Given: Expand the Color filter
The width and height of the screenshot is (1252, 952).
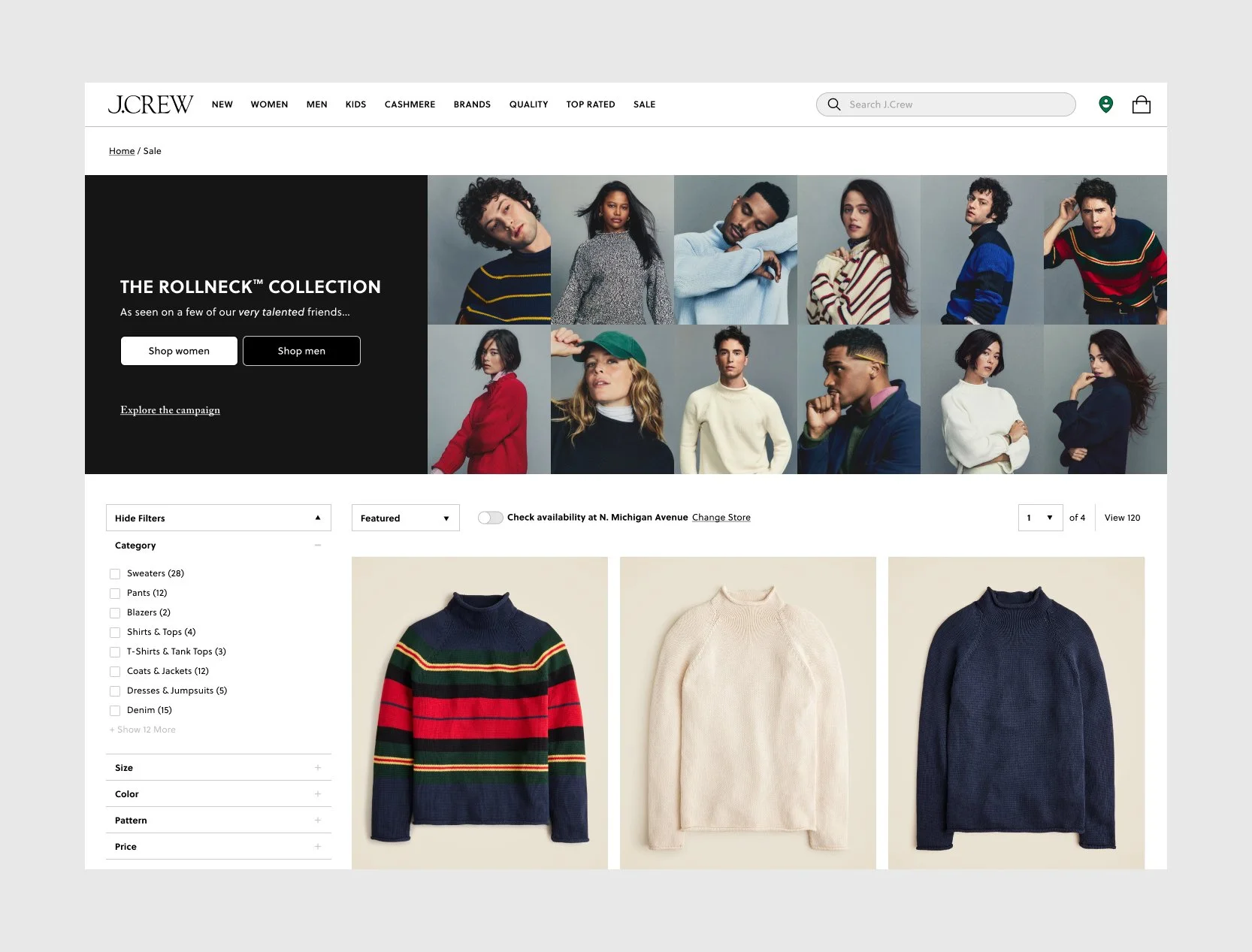Looking at the screenshot, I should click(219, 794).
